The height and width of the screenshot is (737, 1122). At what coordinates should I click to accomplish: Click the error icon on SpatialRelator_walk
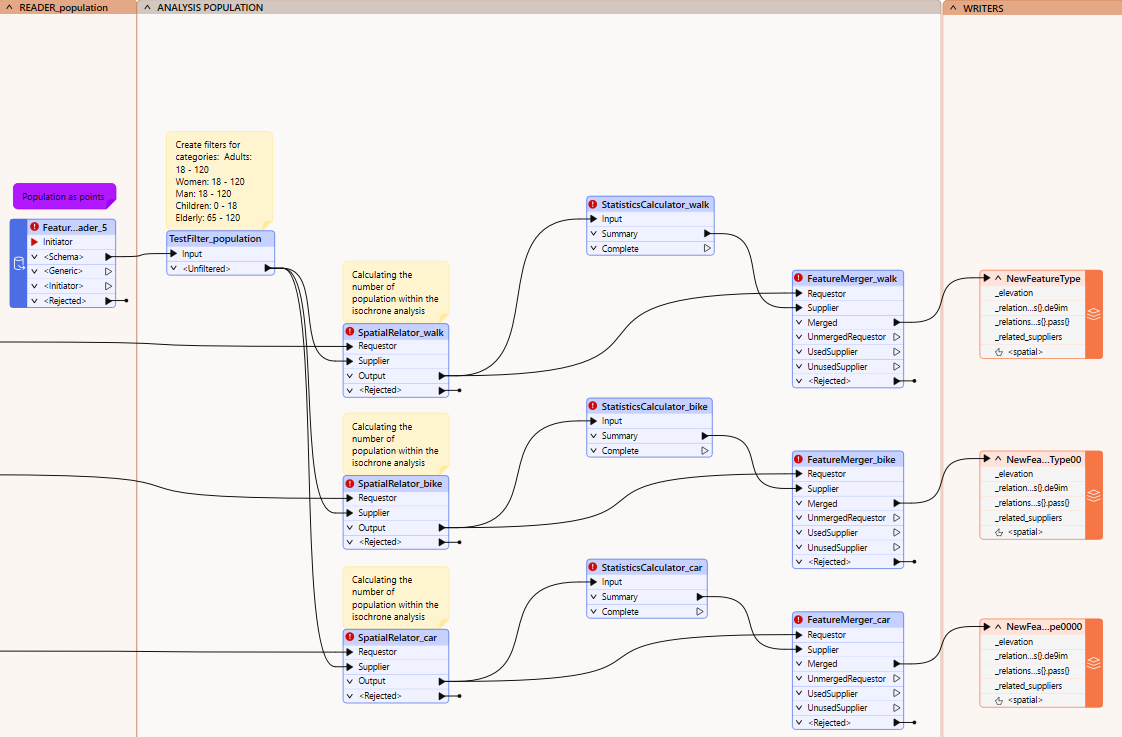coord(349,332)
